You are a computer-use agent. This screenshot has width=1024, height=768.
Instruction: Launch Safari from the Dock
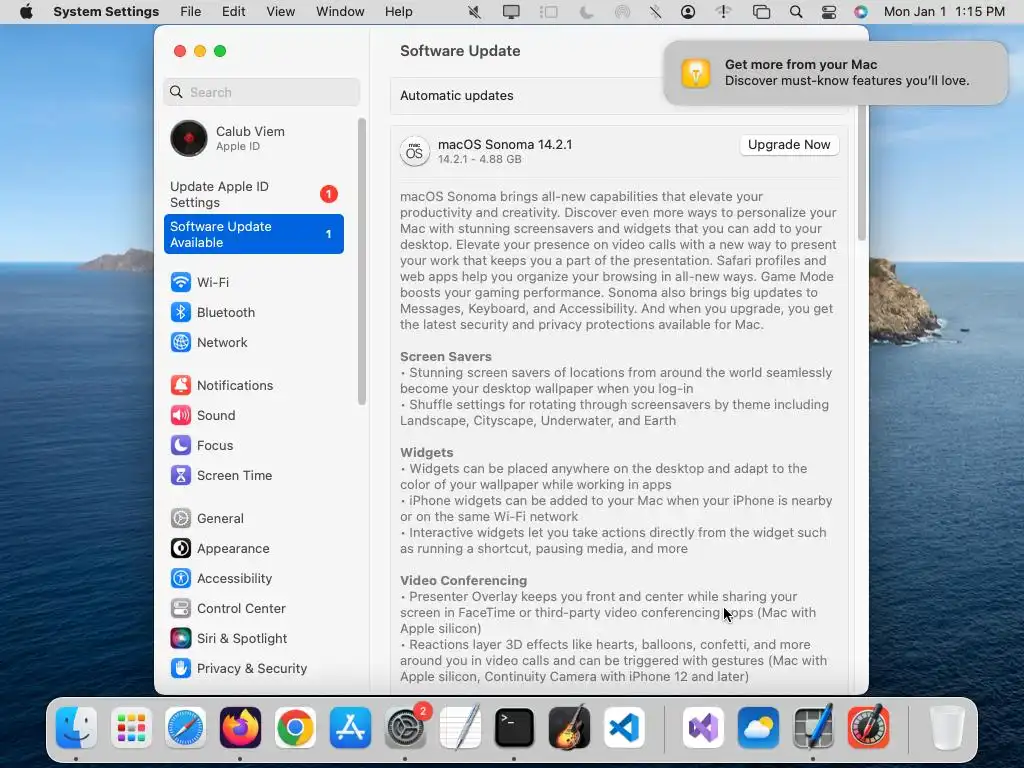[x=185, y=728]
